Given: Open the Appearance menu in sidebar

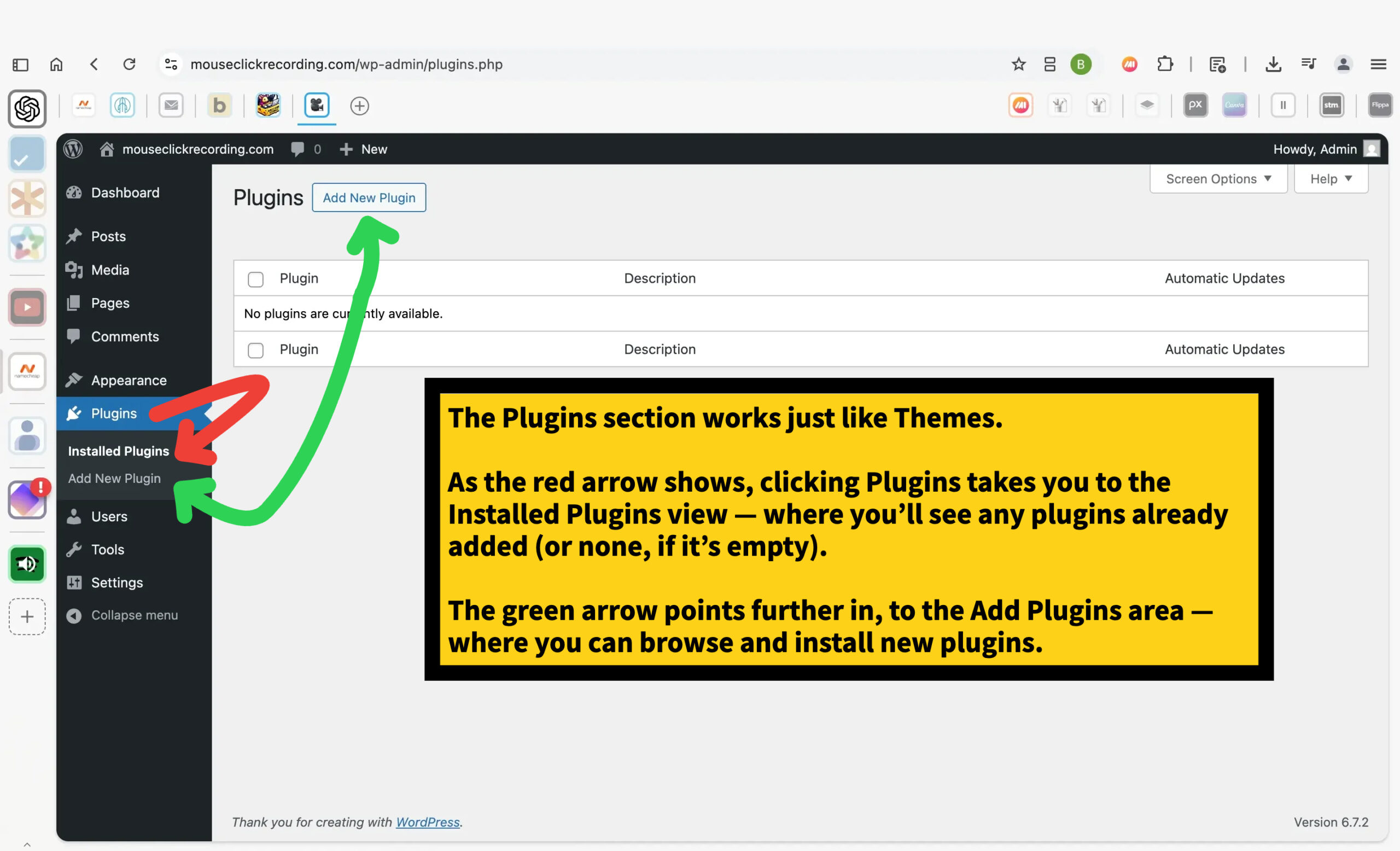Looking at the screenshot, I should (x=129, y=380).
